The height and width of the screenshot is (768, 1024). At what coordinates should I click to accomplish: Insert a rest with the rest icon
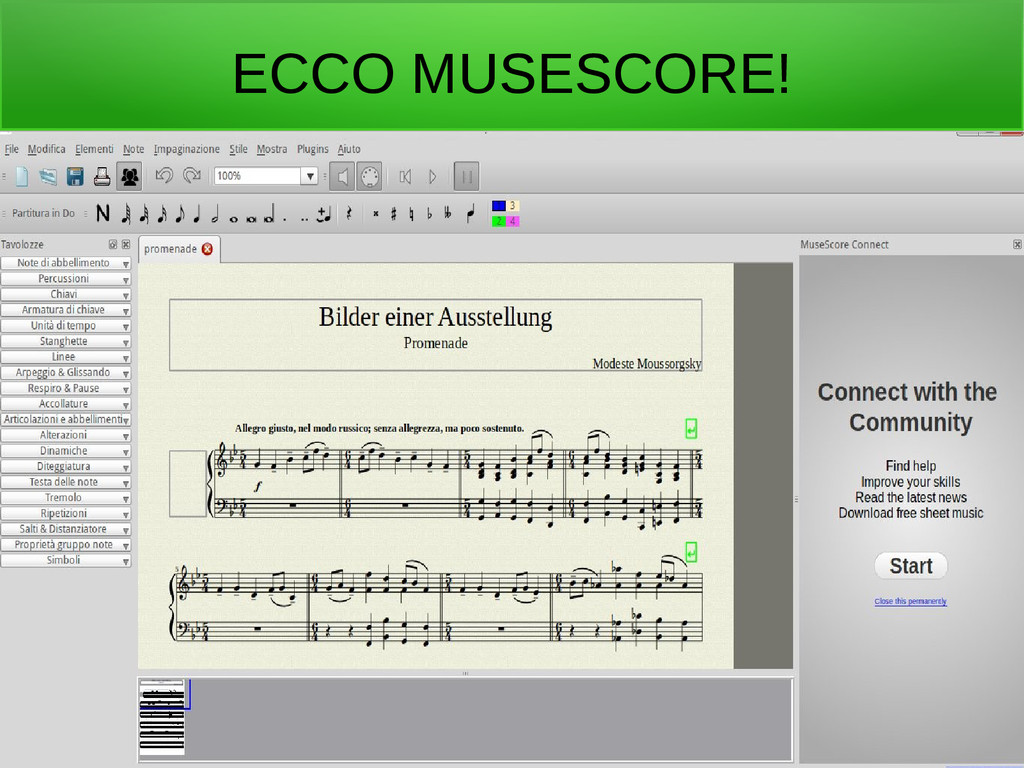[x=349, y=214]
